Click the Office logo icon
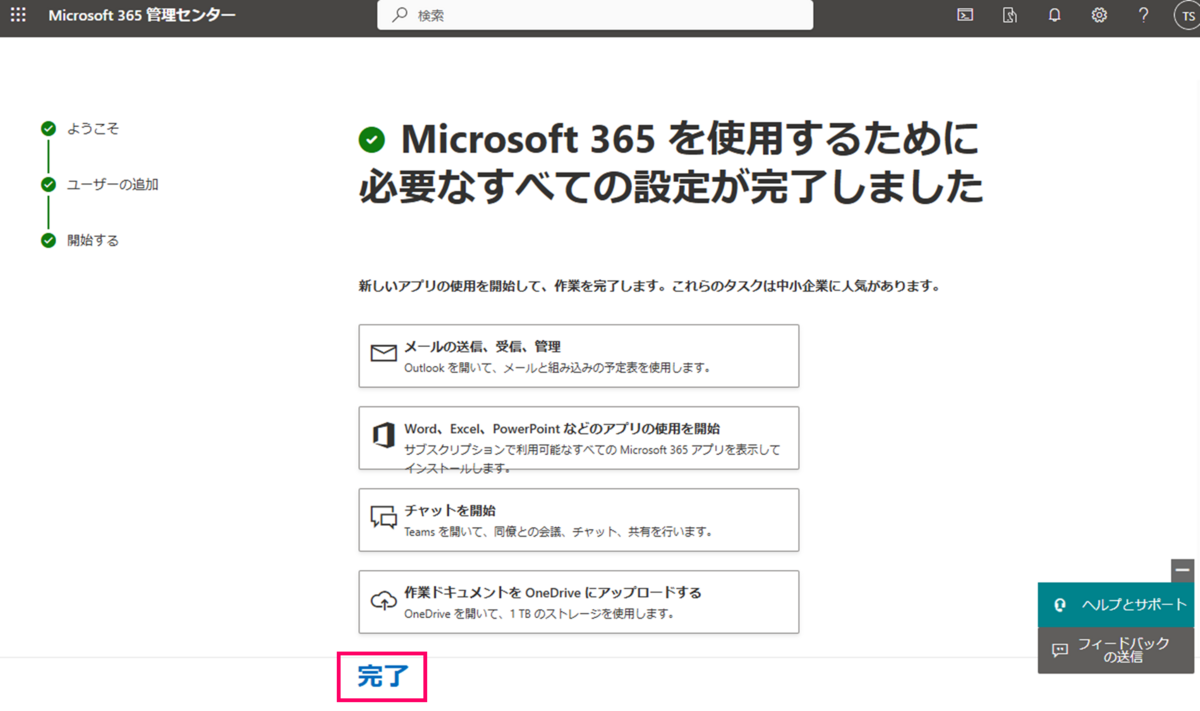Image resolution: width=1200 pixels, height=711 pixels. (x=383, y=436)
